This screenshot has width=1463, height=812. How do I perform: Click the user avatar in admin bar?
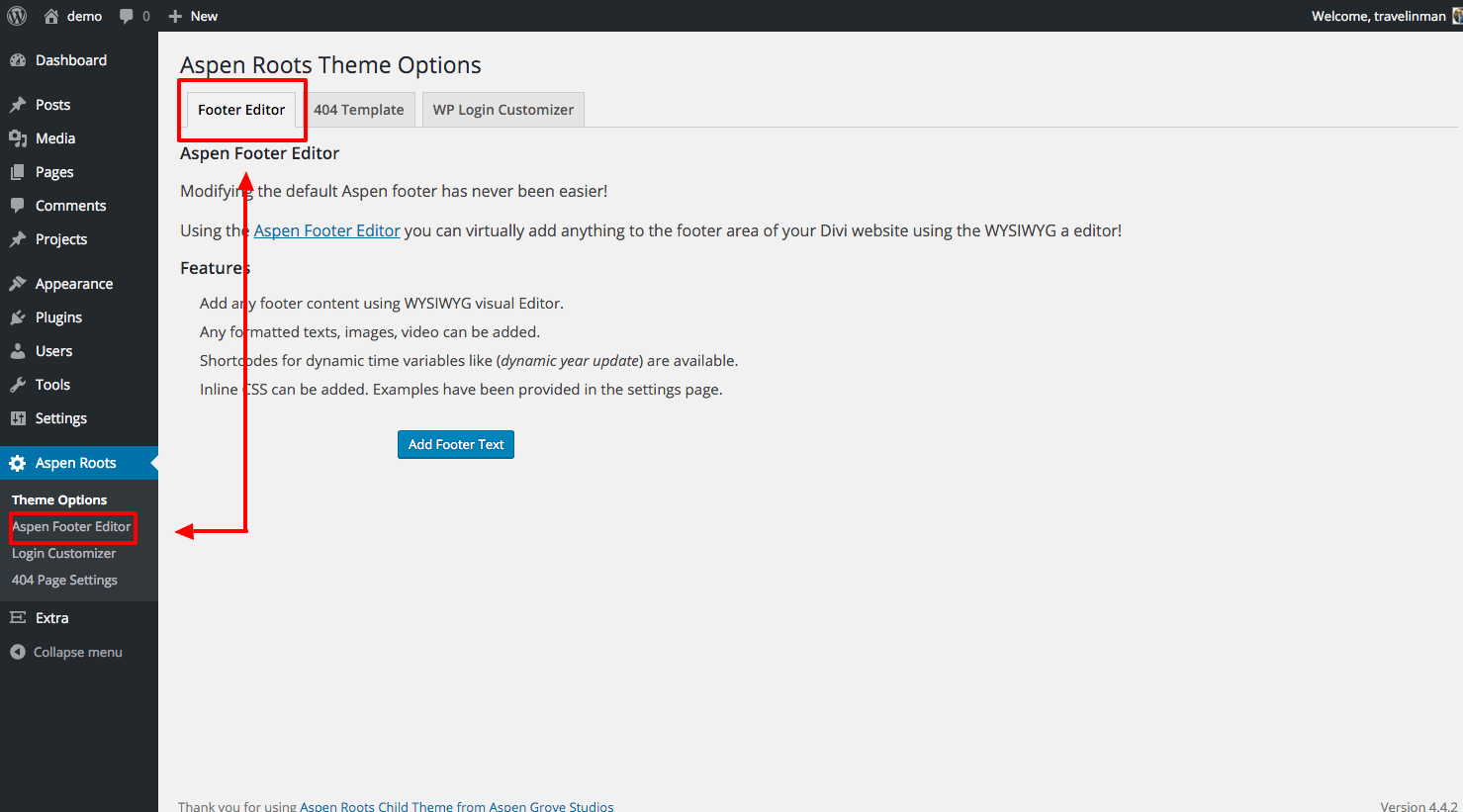coord(1457,16)
